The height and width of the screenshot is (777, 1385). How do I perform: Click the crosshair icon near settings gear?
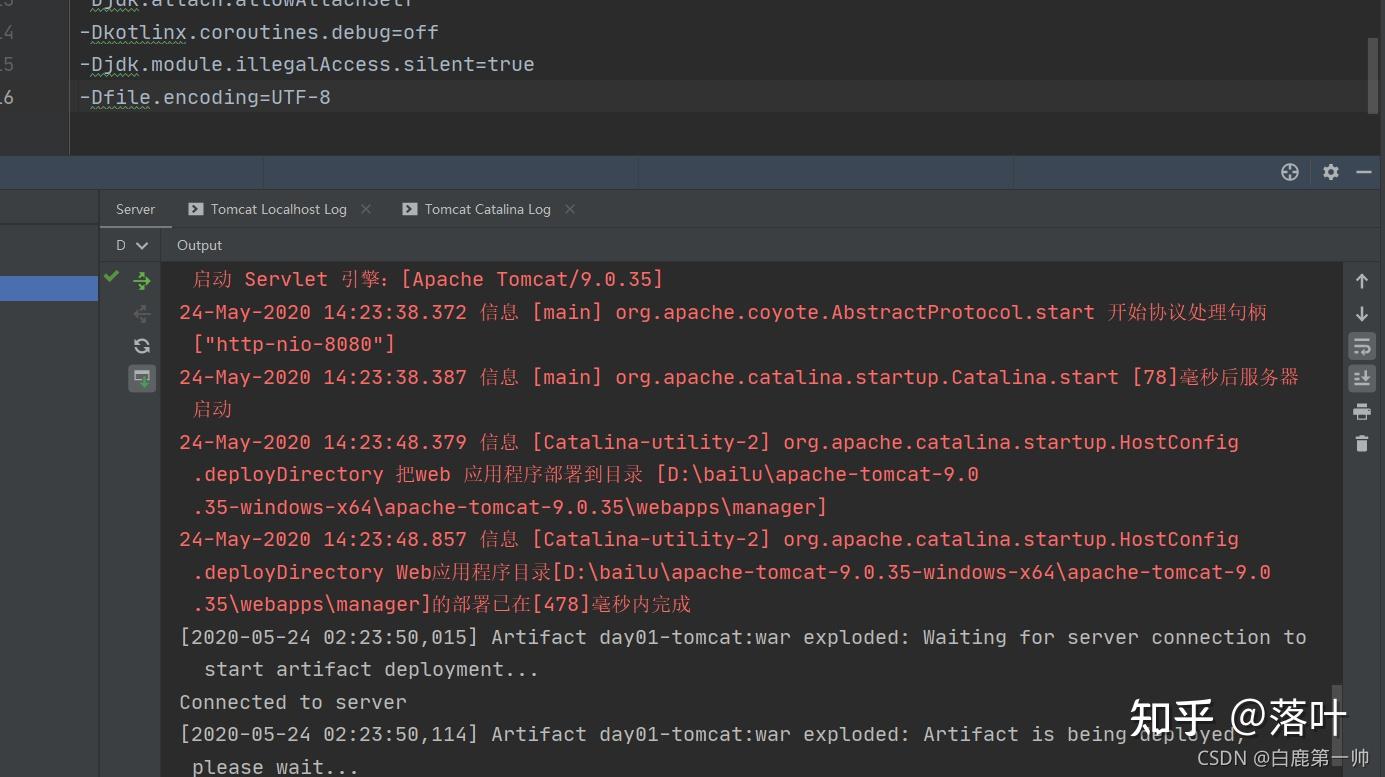pos(1289,171)
